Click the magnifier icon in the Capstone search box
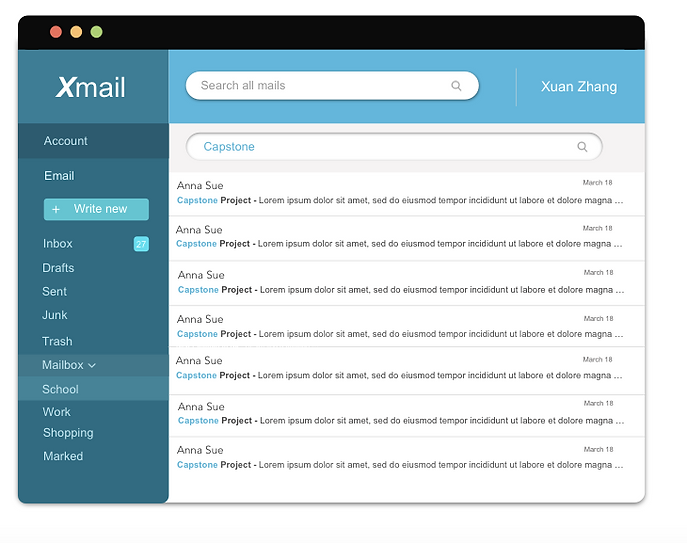This screenshot has height=543, width=687. (582, 147)
